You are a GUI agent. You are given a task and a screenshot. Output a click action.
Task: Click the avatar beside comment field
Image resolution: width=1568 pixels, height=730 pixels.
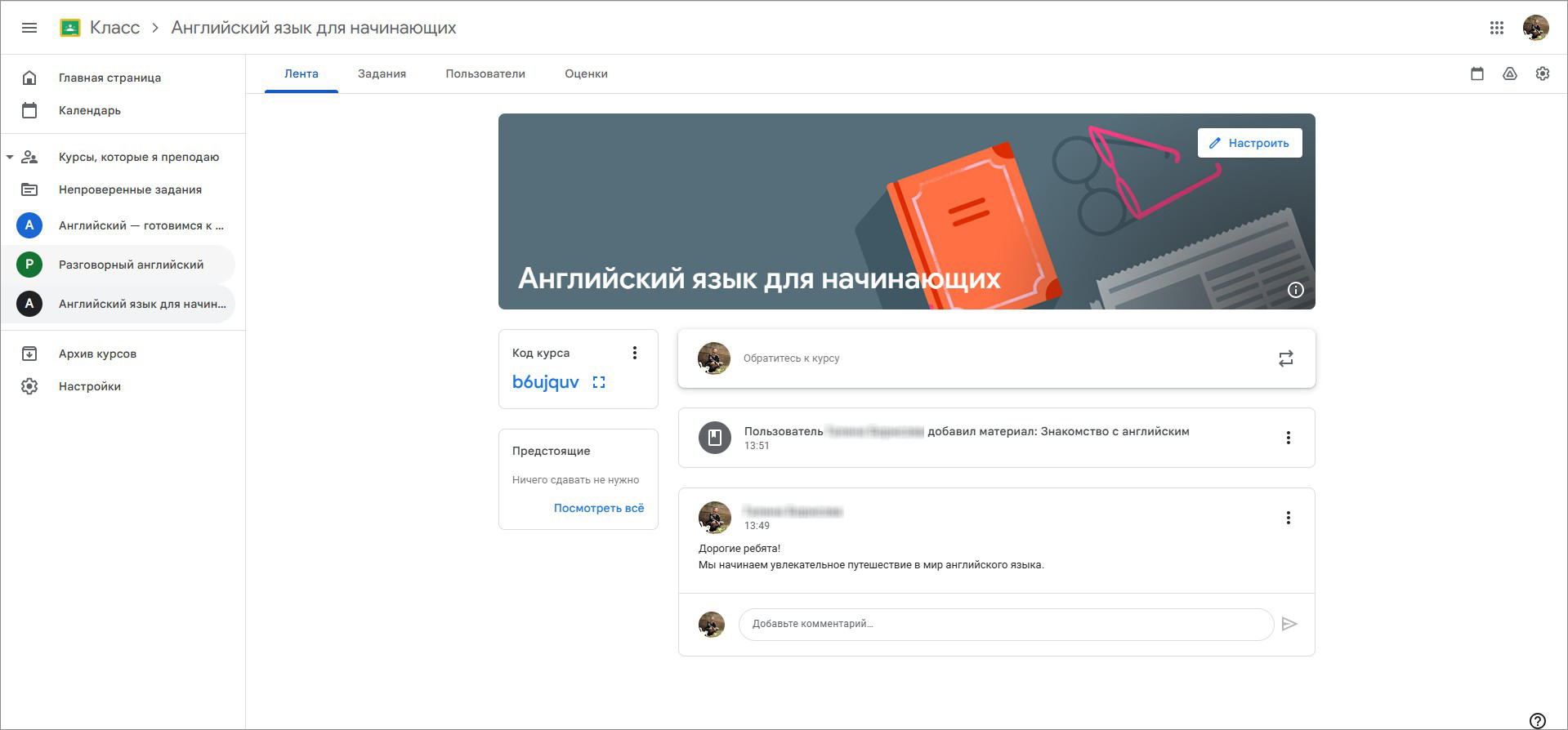712,625
